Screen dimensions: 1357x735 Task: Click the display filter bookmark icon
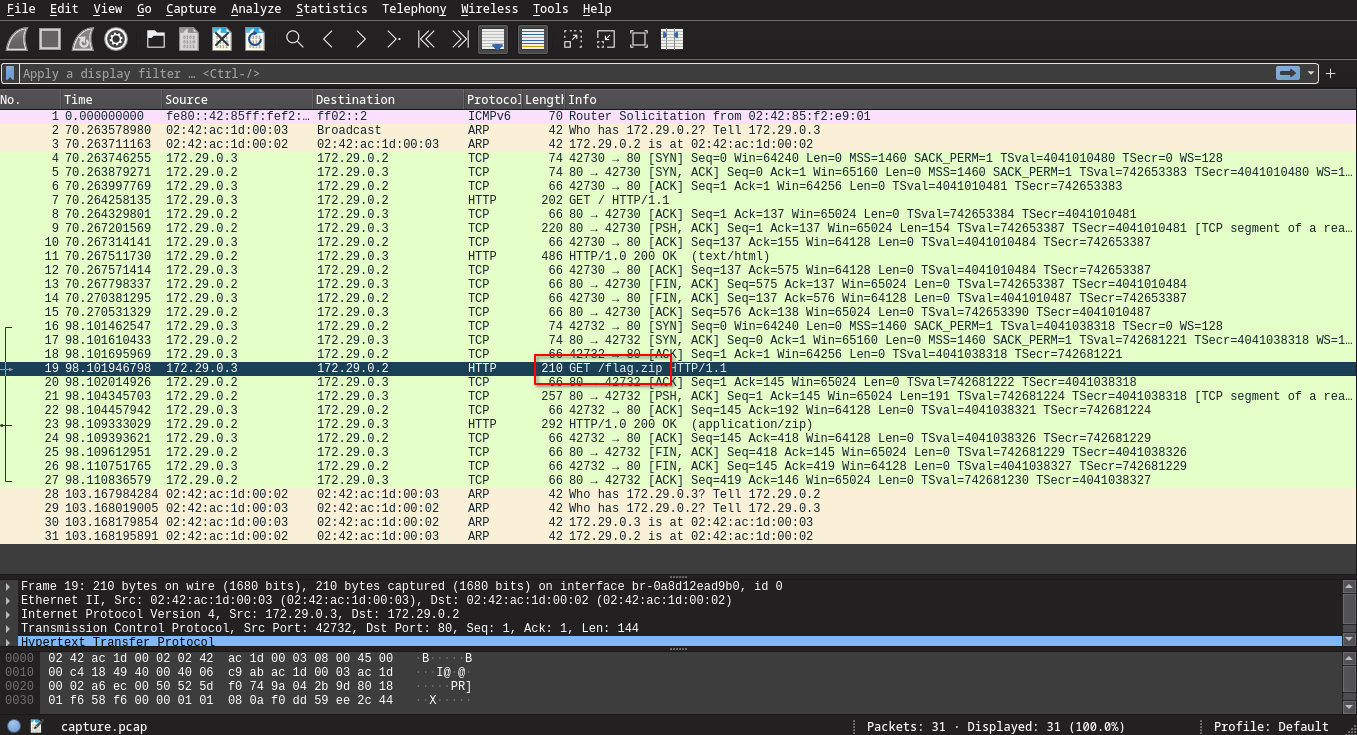coord(10,73)
